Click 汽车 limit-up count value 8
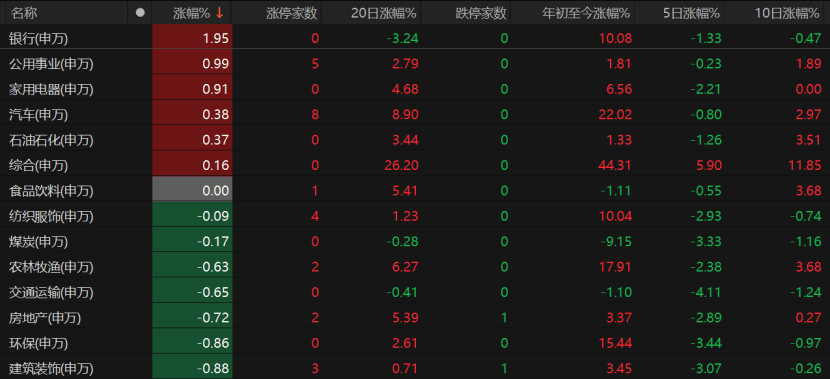The width and height of the screenshot is (830, 379). tap(315, 115)
